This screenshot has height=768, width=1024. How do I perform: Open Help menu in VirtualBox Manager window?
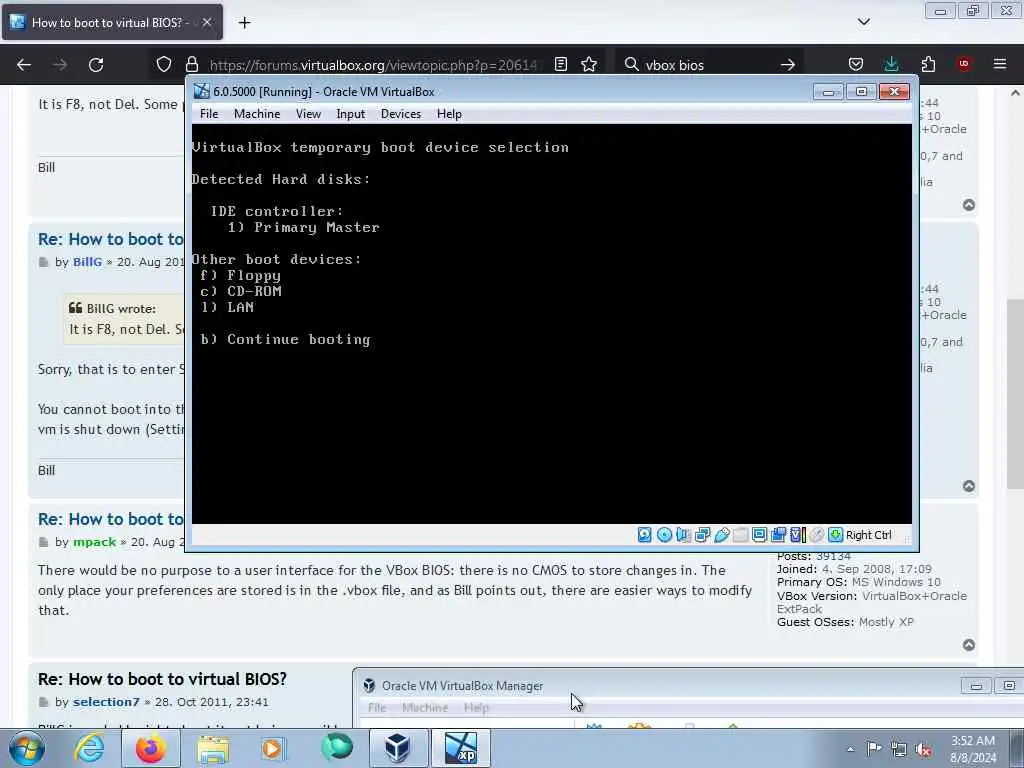click(x=476, y=708)
